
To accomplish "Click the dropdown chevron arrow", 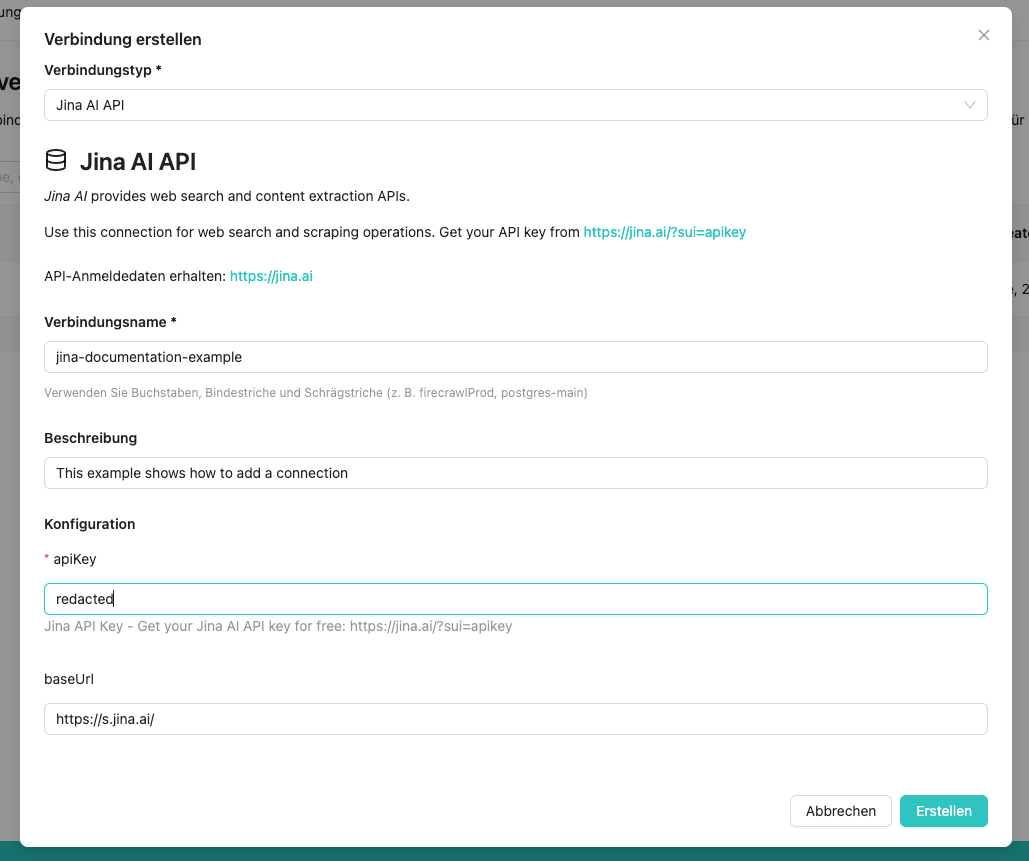I will click(x=969, y=105).
